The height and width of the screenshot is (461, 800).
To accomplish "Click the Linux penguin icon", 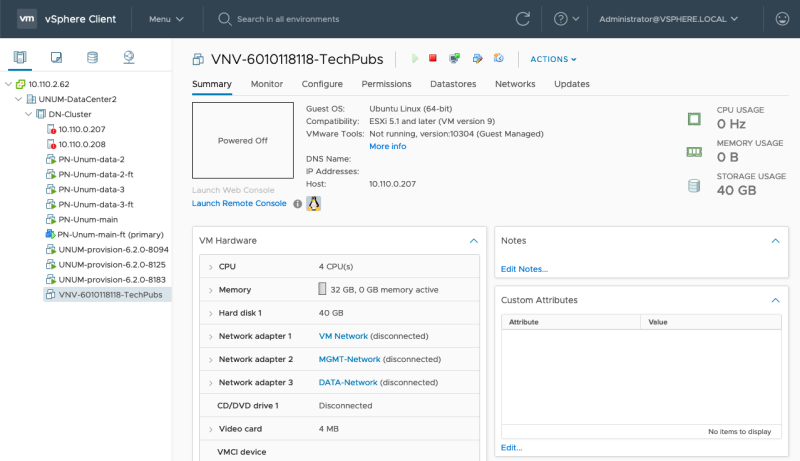I will click(x=313, y=203).
